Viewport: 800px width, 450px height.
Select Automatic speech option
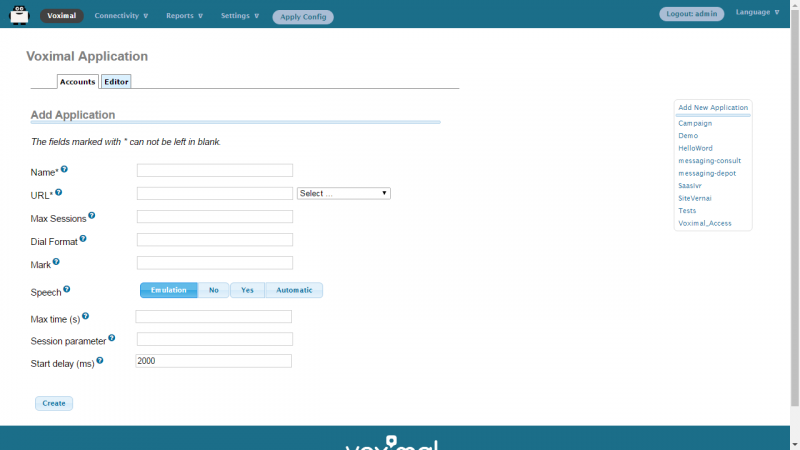294,290
